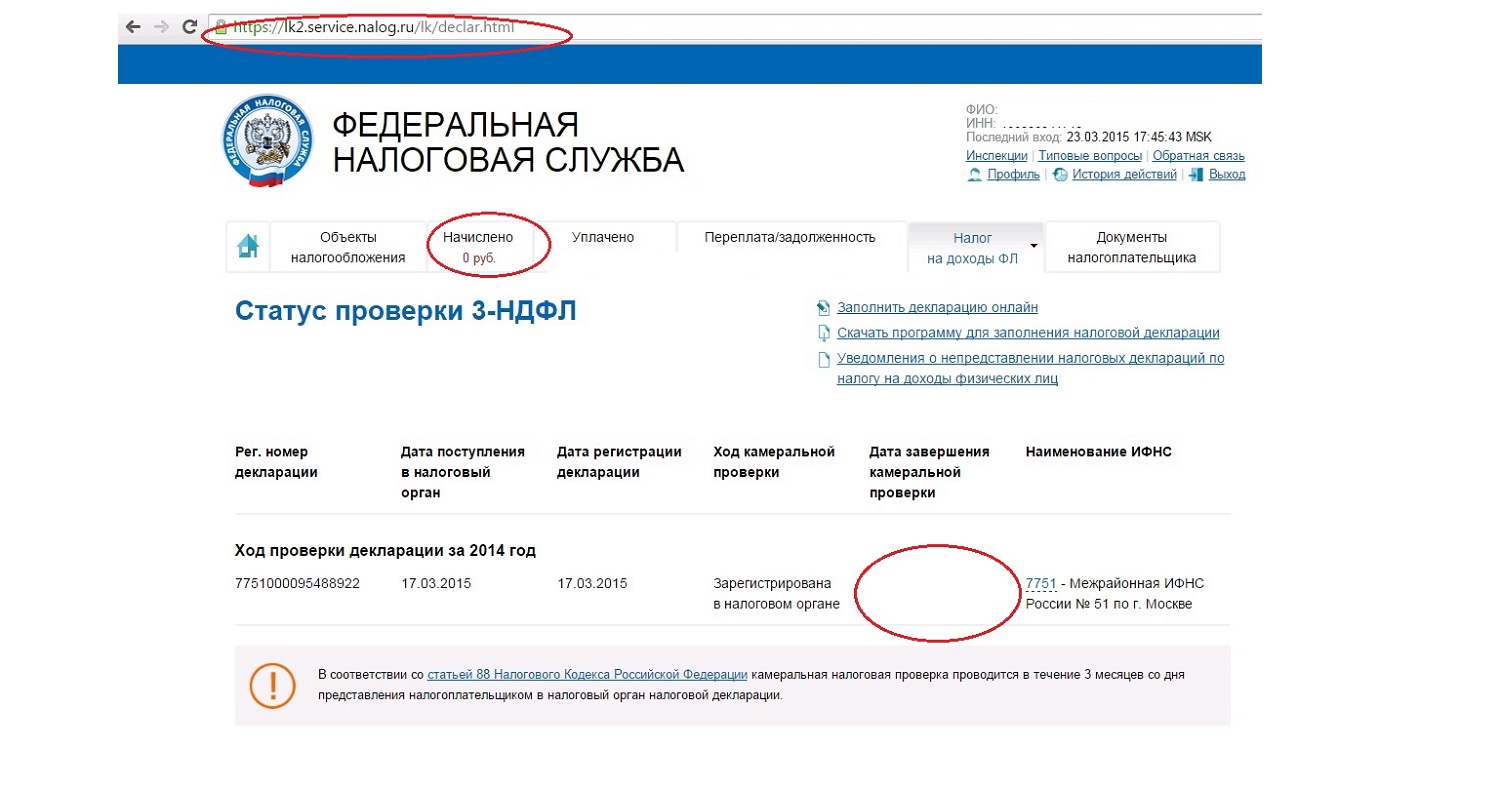This screenshot has width=1500, height=787.
Task: Click Межрайонная ИФНС России № 51 text
Action: coord(1117,594)
